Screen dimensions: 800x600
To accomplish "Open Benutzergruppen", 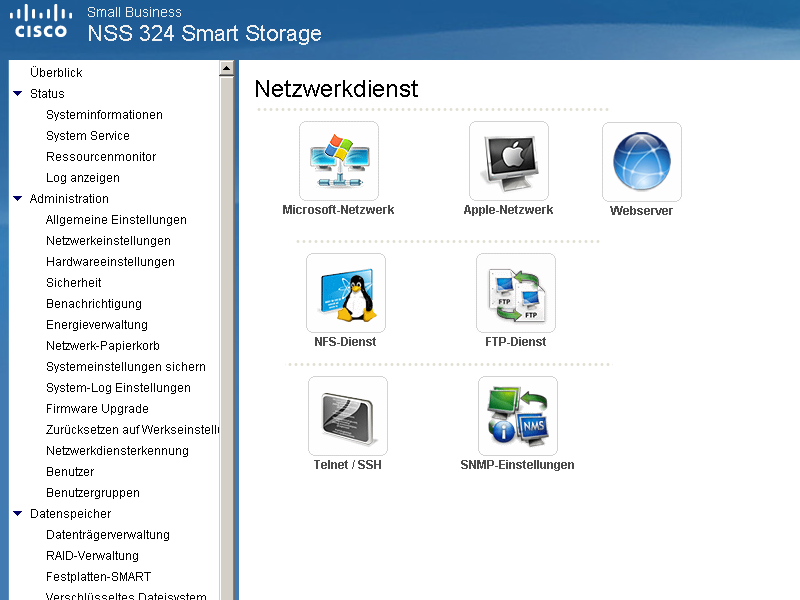I will (x=93, y=493).
